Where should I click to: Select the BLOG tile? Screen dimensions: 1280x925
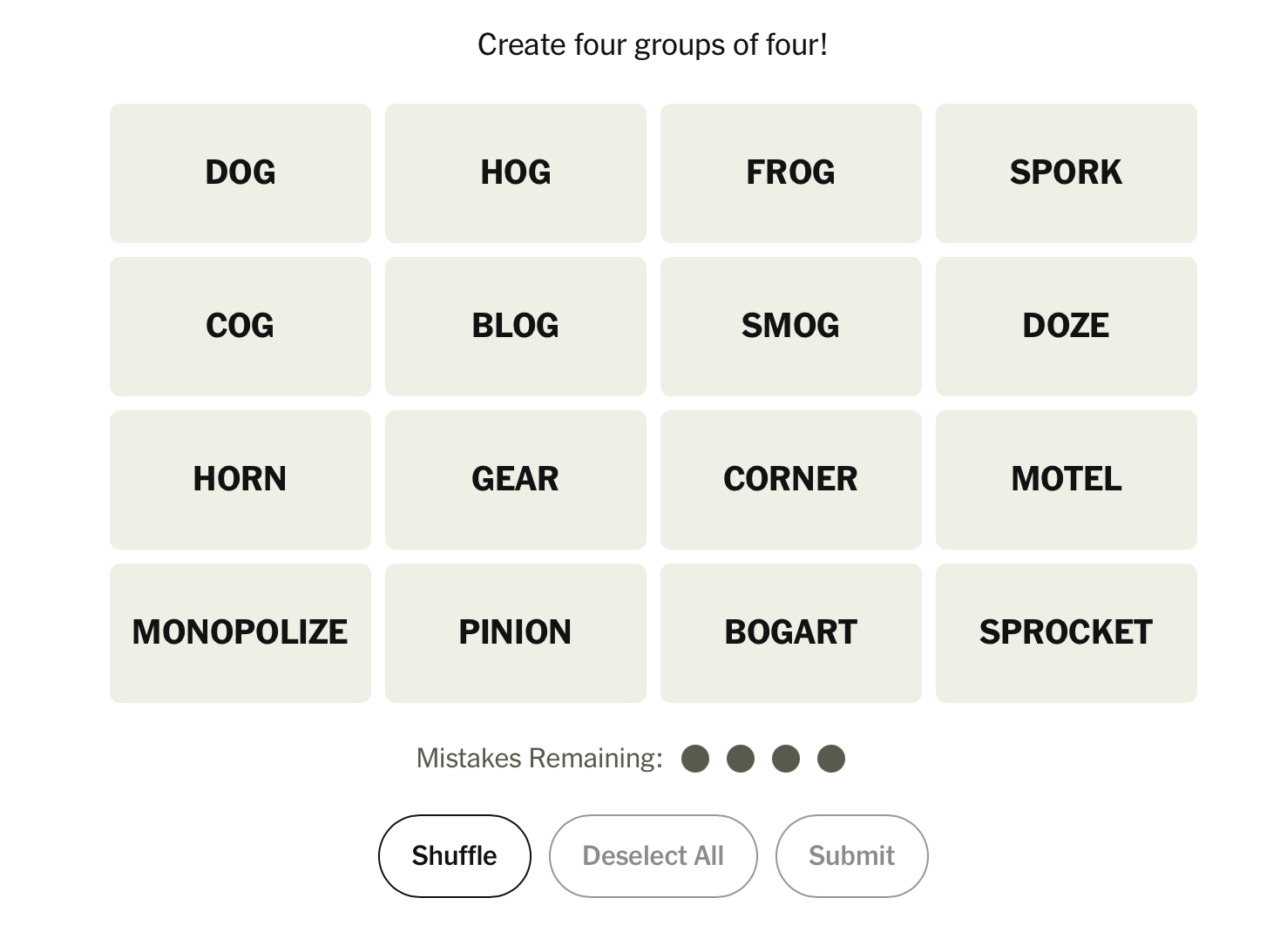tap(515, 326)
